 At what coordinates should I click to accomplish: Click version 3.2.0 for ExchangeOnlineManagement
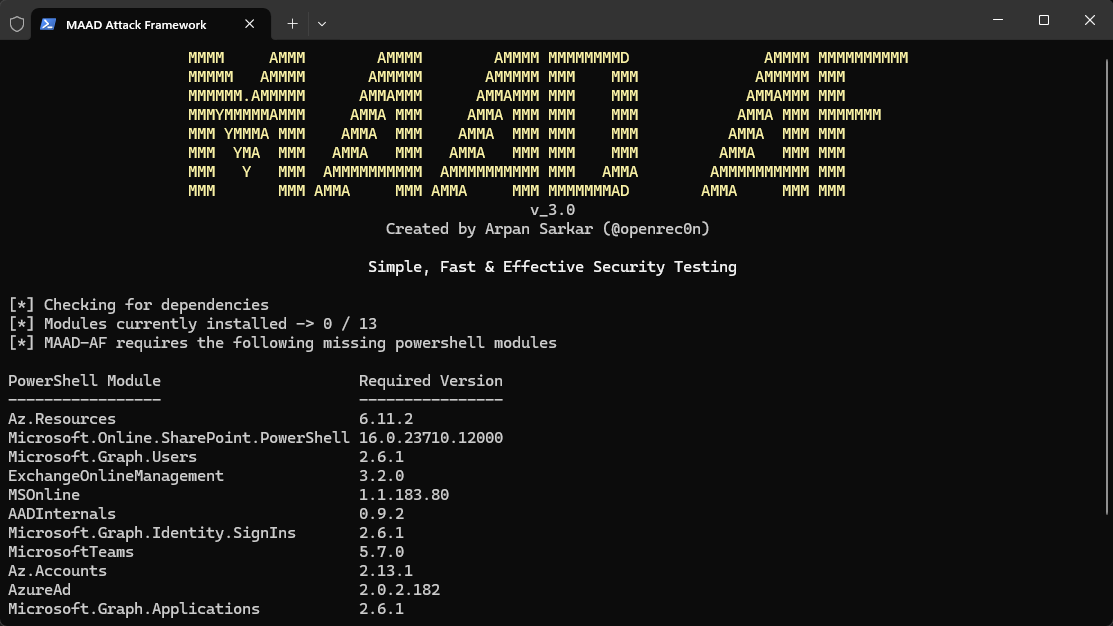(x=381, y=476)
